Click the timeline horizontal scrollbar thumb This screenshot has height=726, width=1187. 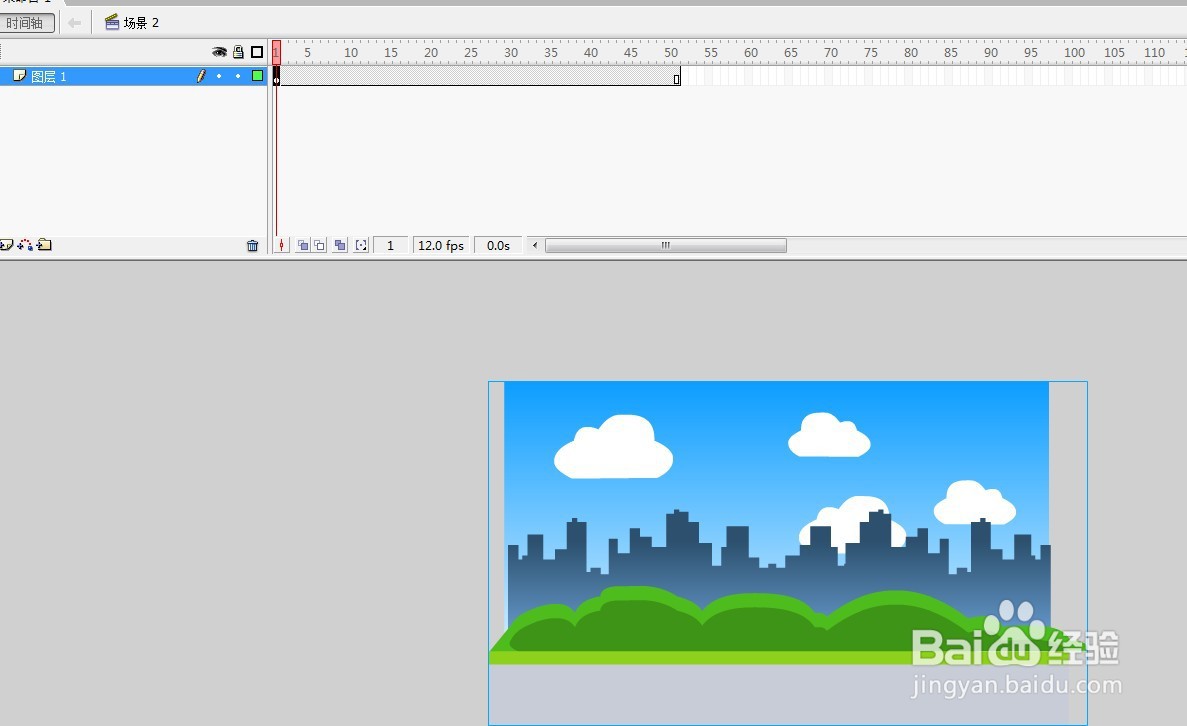point(666,245)
